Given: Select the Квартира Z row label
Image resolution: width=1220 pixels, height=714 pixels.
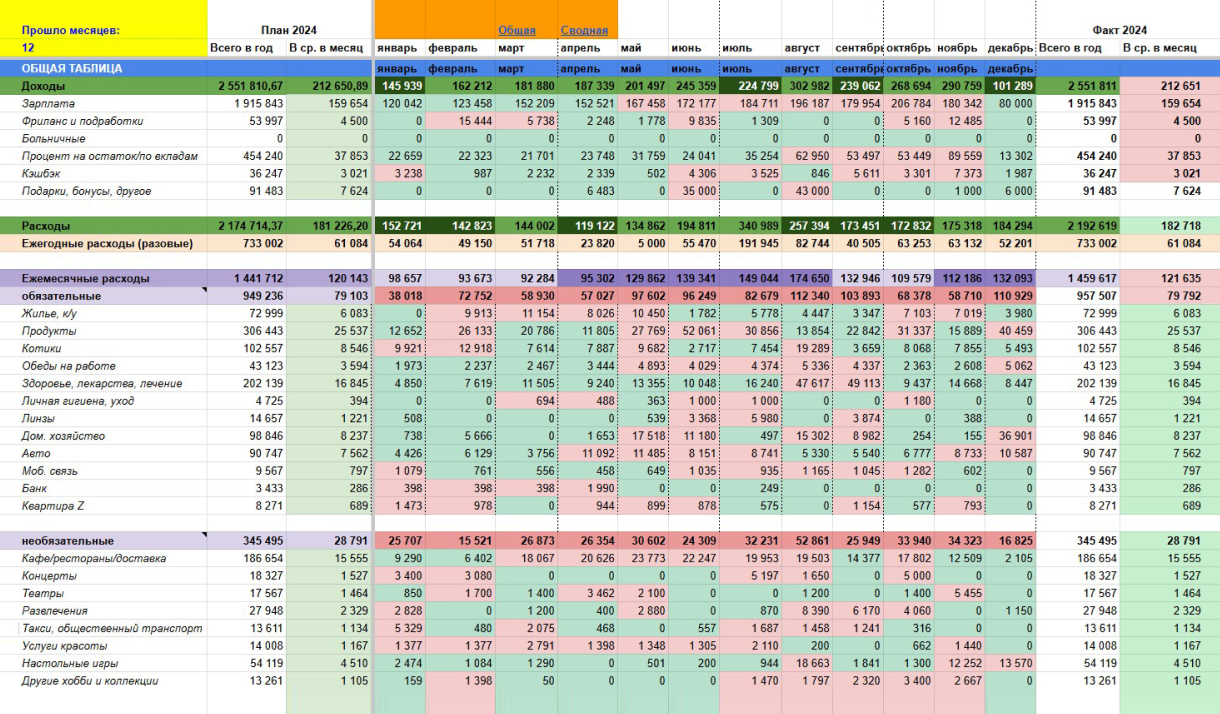Looking at the screenshot, I should pyautogui.click(x=54, y=506).
